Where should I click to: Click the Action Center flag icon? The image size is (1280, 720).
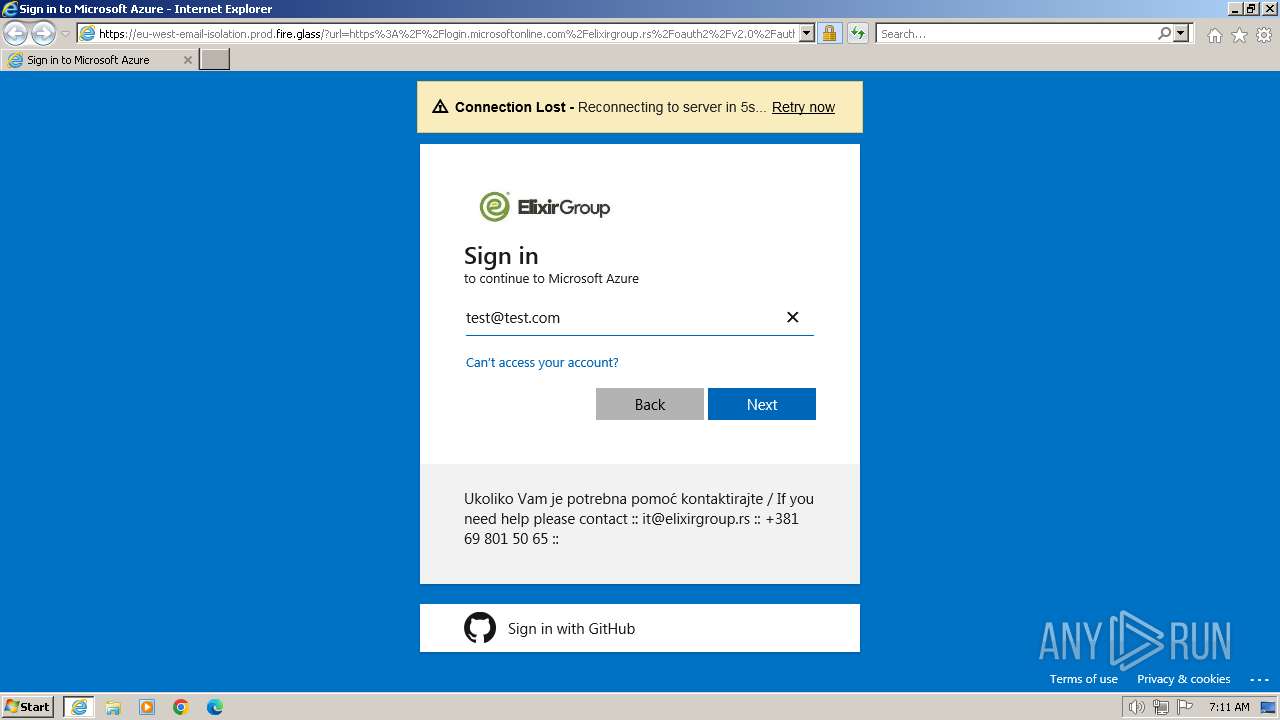(1185, 707)
